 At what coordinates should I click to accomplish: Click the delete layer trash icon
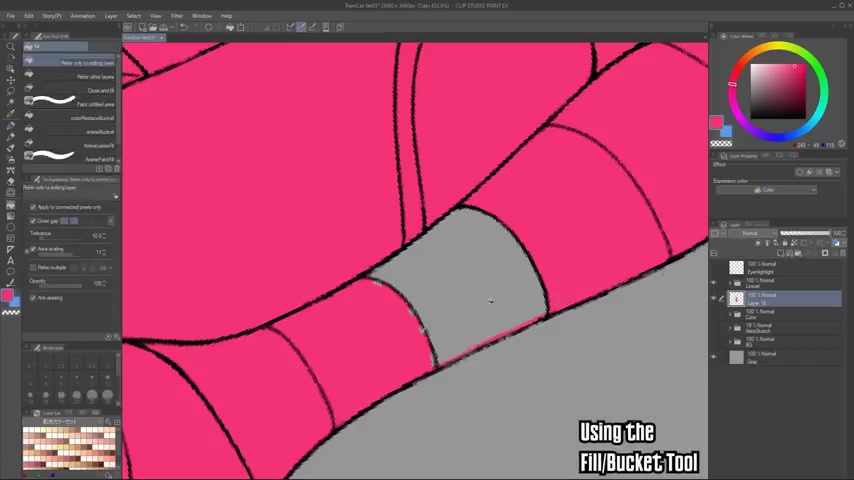pos(843,253)
